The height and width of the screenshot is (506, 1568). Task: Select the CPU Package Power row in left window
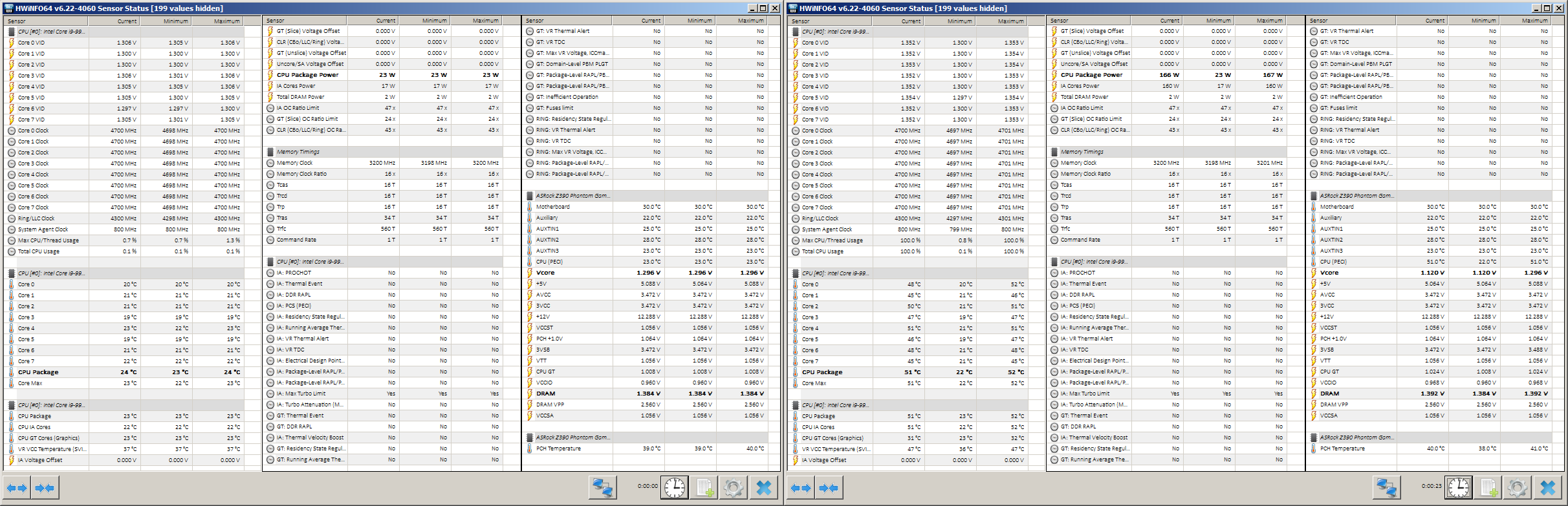pos(384,75)
